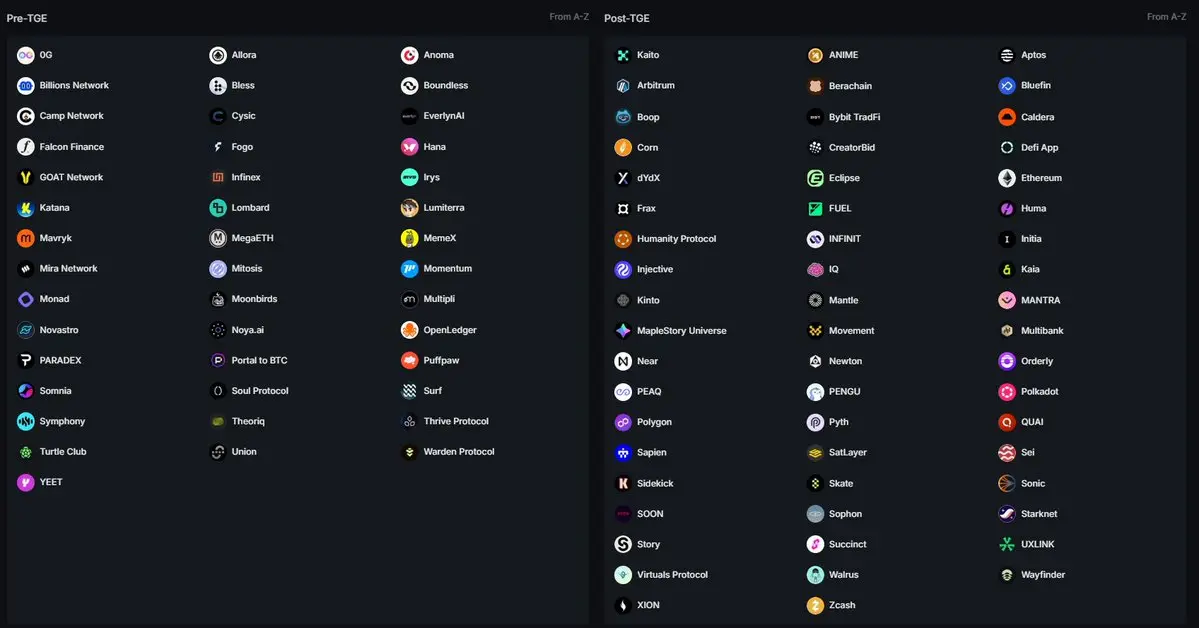Image resolution: width=1199 pixels, height=628 pixels.
Task: Click the Kaito logo icon
Action: [x=623, y=55]
